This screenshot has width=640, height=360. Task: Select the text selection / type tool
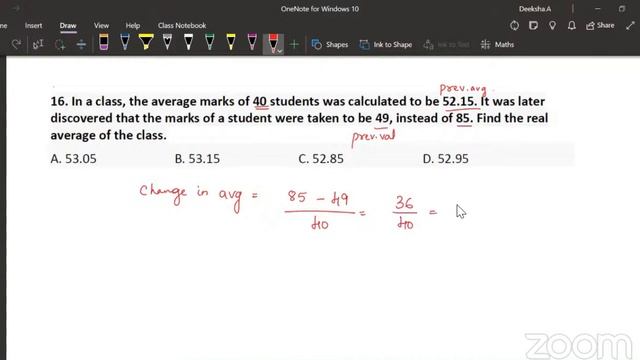click(x=38, y=44)
